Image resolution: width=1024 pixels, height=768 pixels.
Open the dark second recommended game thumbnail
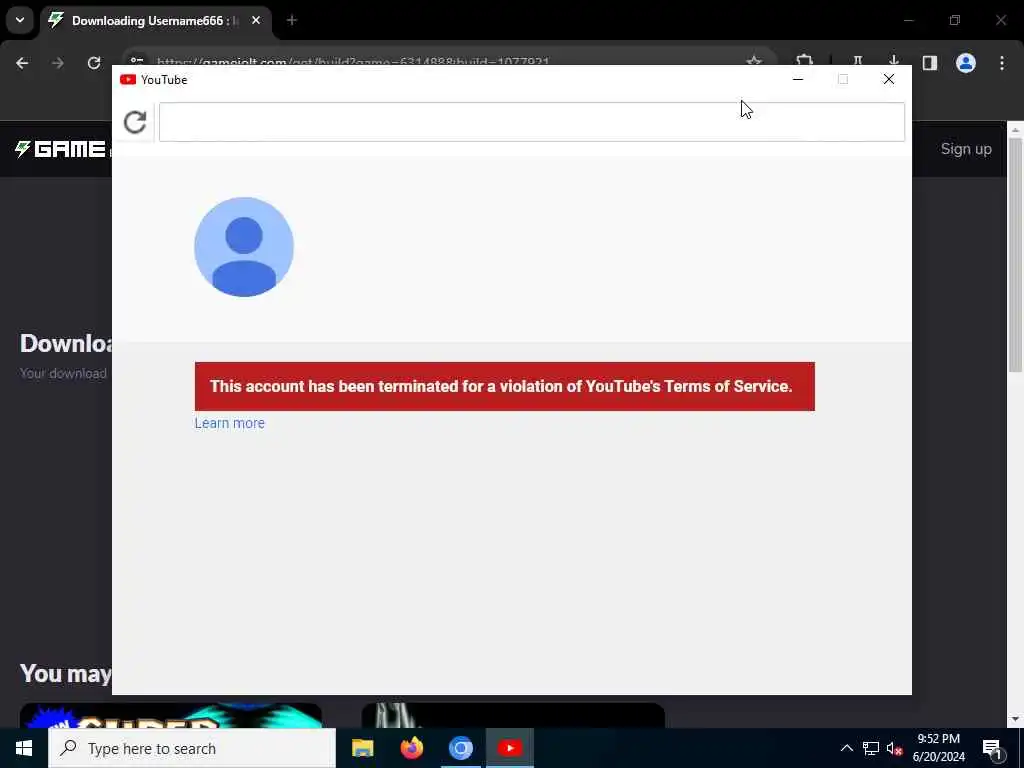[x=513, y=716]
